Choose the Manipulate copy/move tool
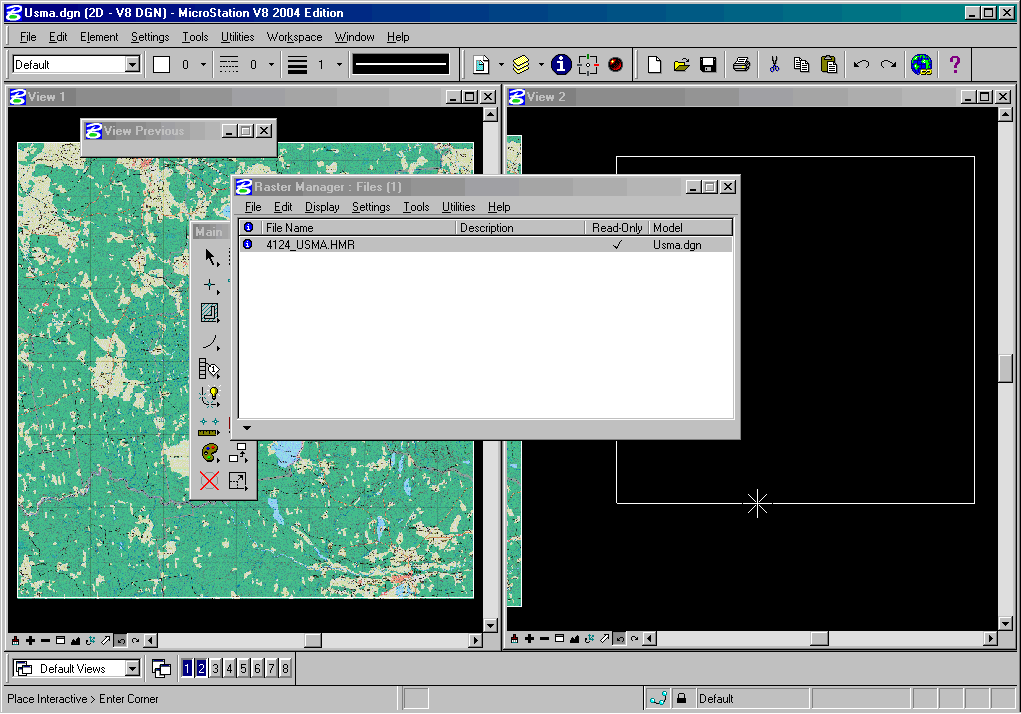 tap(238, 453)
